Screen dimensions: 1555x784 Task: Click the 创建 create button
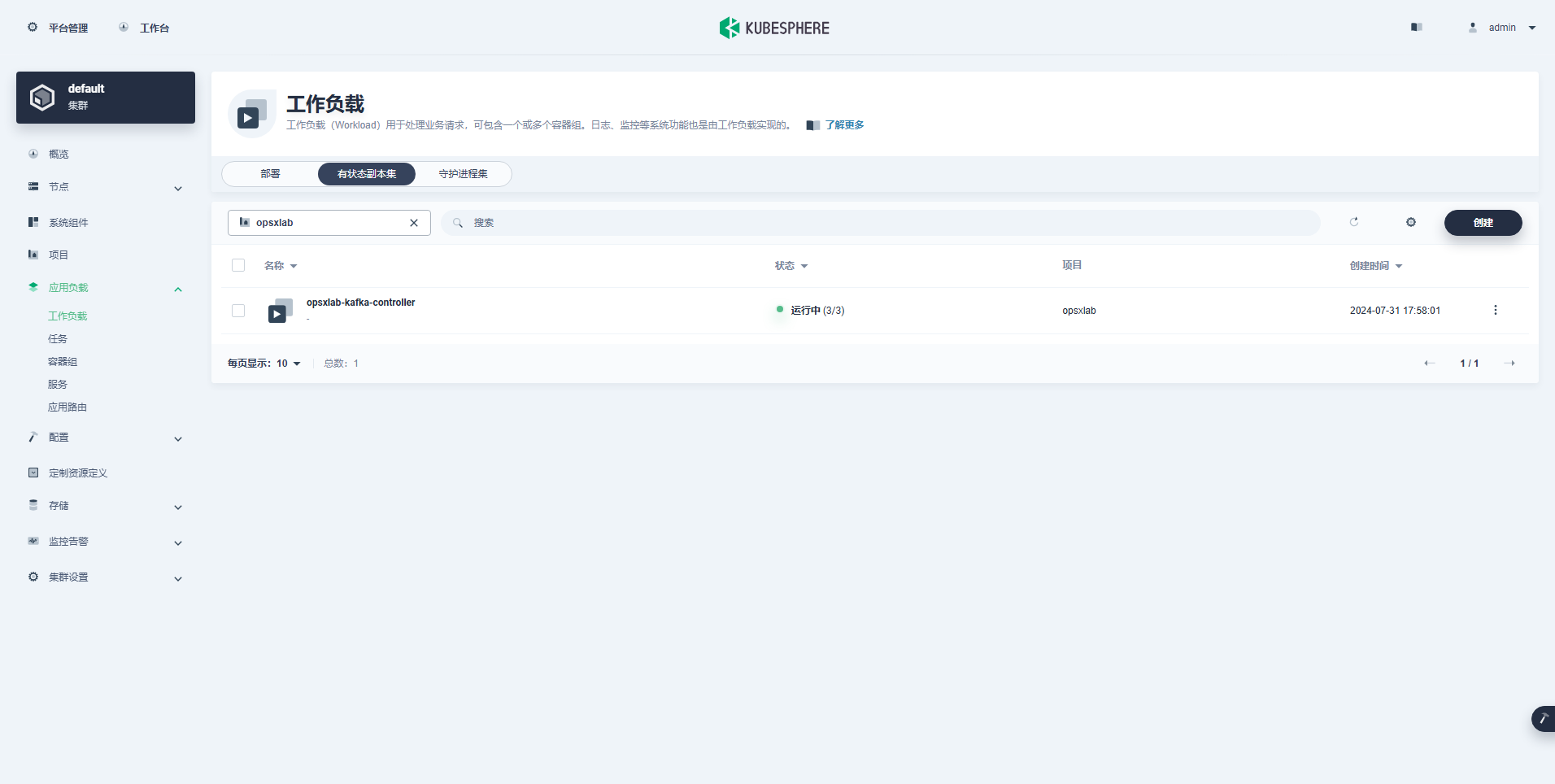point(1483,223)
